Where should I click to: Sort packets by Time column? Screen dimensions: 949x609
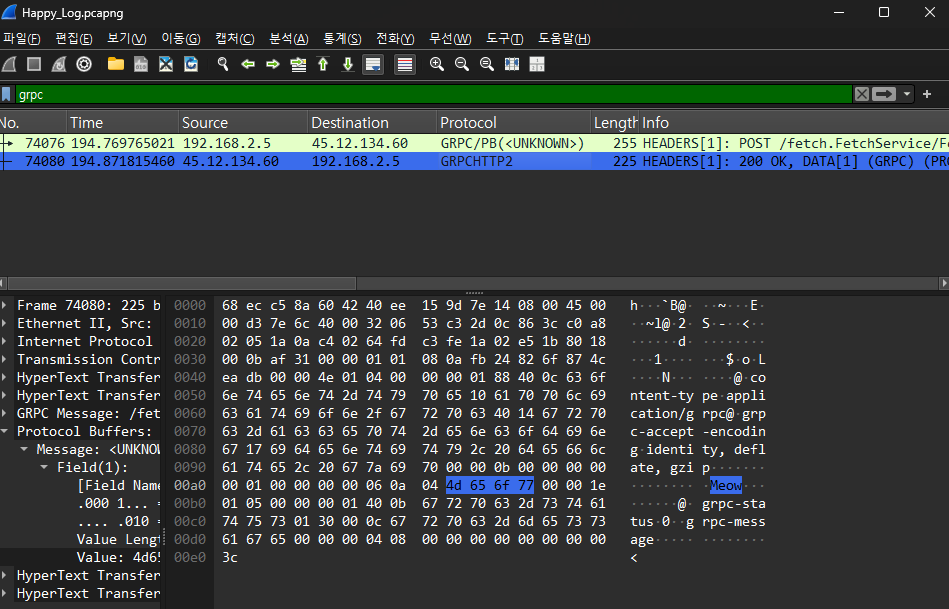[122, 123]
